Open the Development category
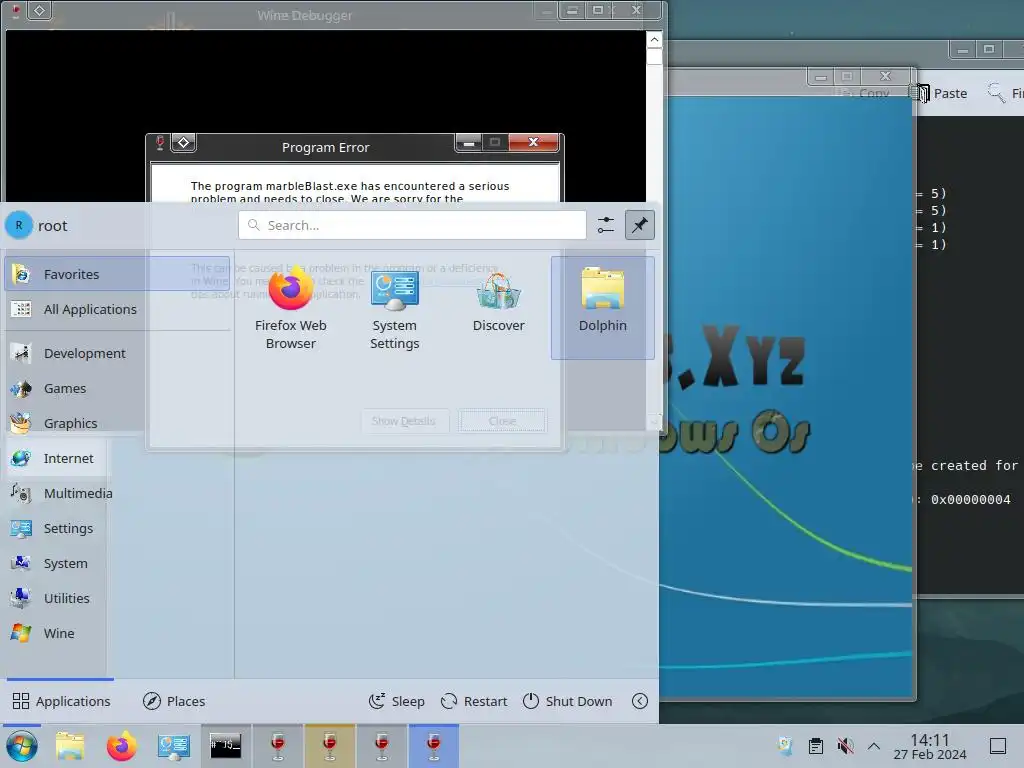 click(x=118, y=353)
